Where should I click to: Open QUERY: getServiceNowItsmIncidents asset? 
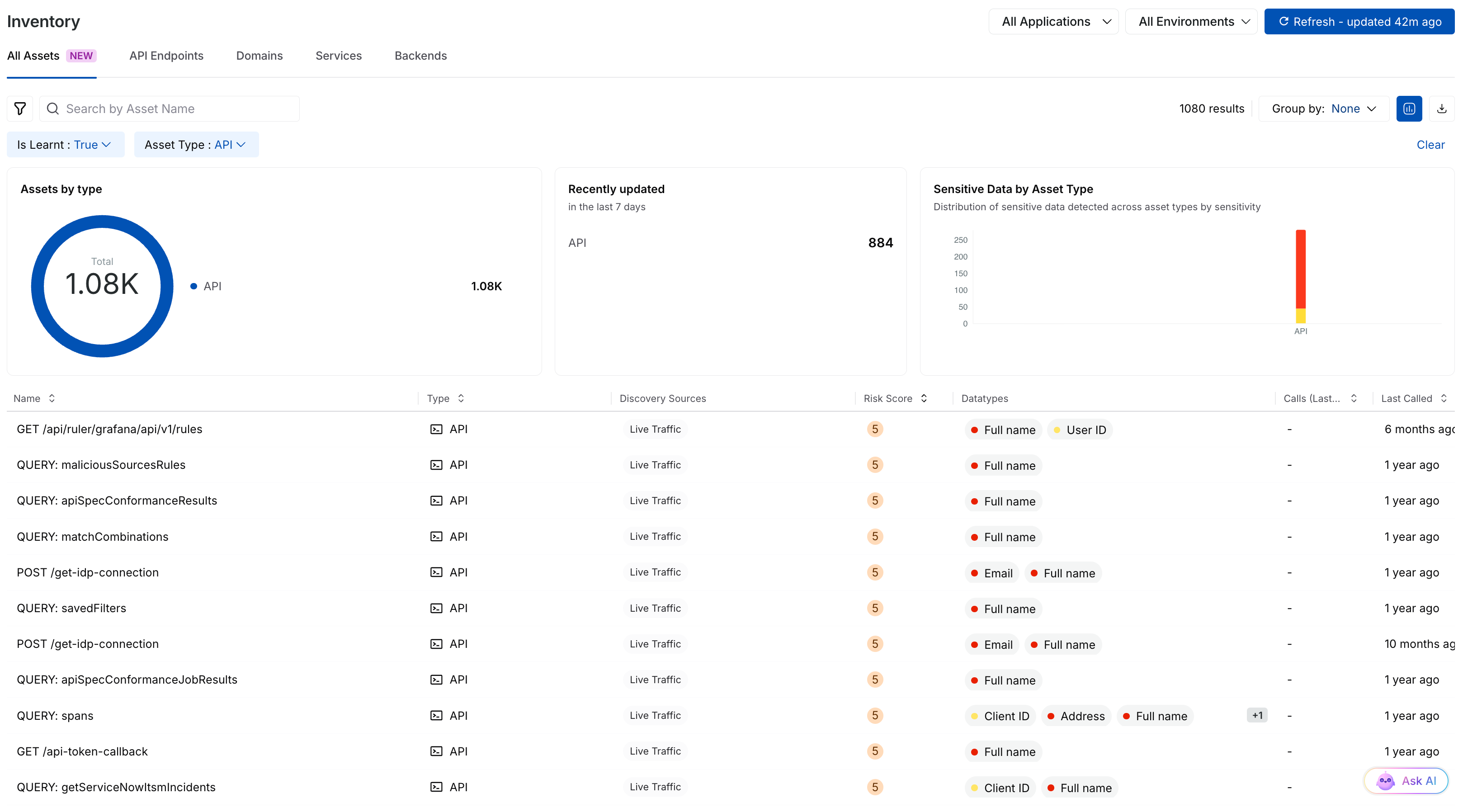(x=117, y=787)
